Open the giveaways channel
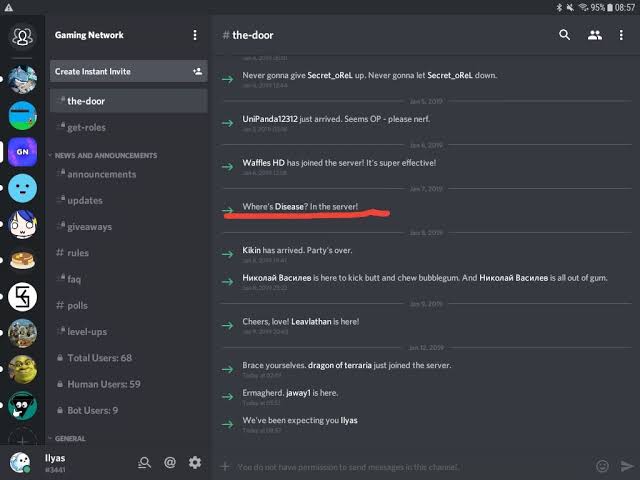The image size is (640, 480). click(x=89, y=226)
